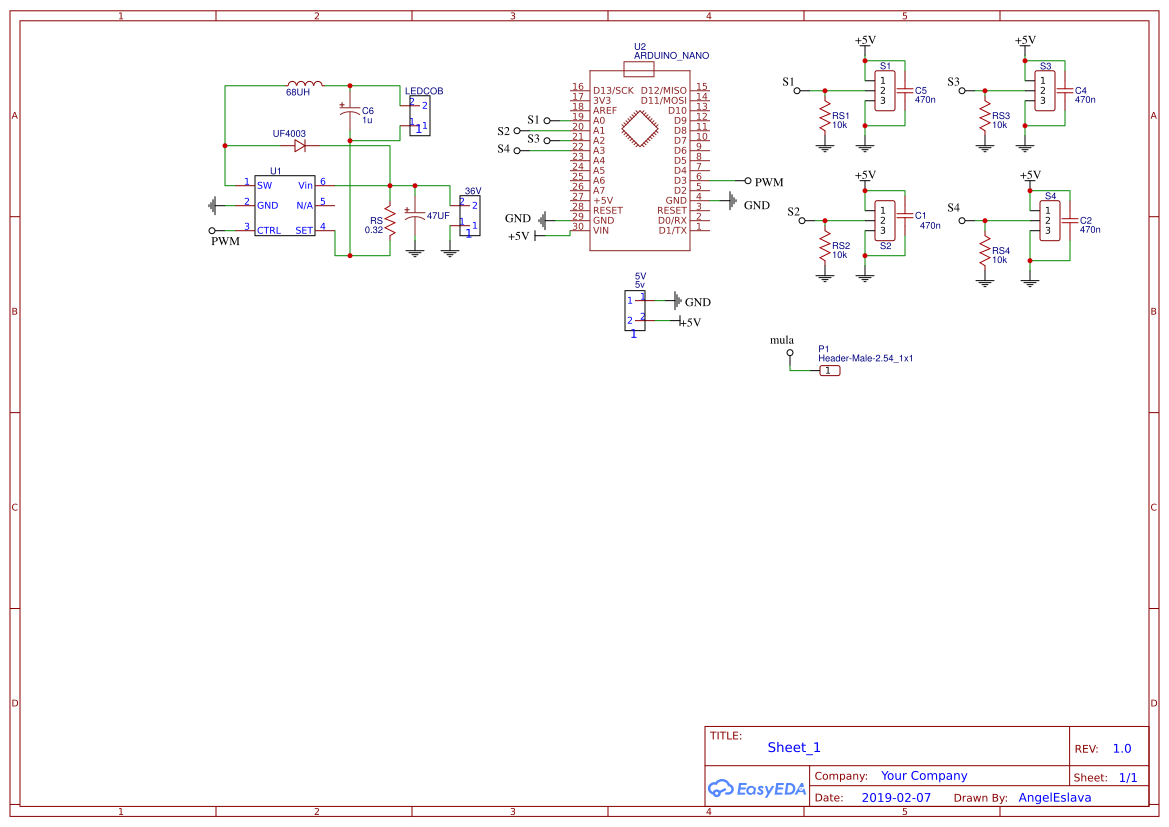The width and height of the screenshot is (1169, 827).
Task: Click the Sheet_1 title text
Action: [793, 747]
